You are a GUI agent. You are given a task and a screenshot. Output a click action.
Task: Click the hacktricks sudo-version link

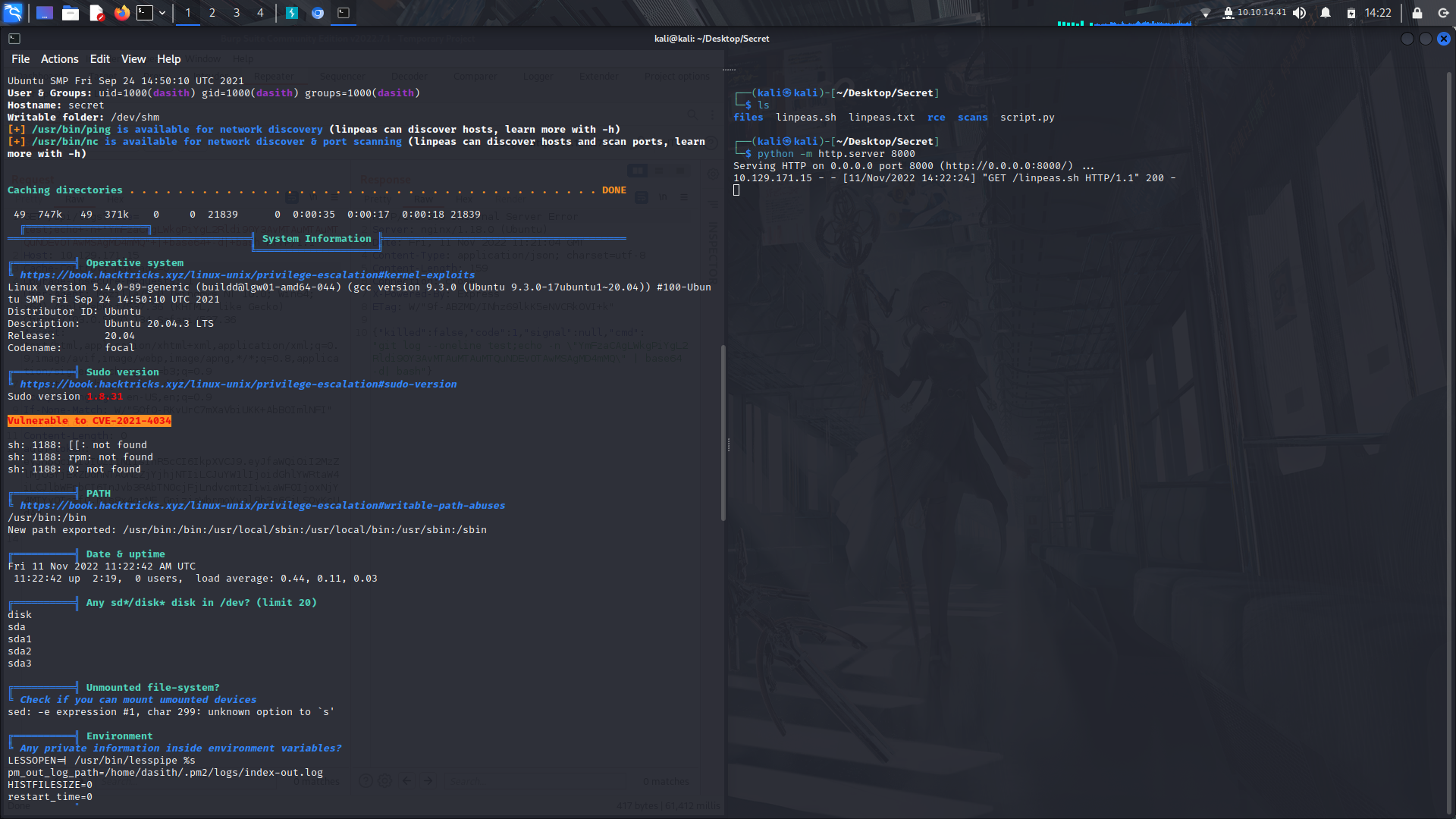click(x=238, y=384)
